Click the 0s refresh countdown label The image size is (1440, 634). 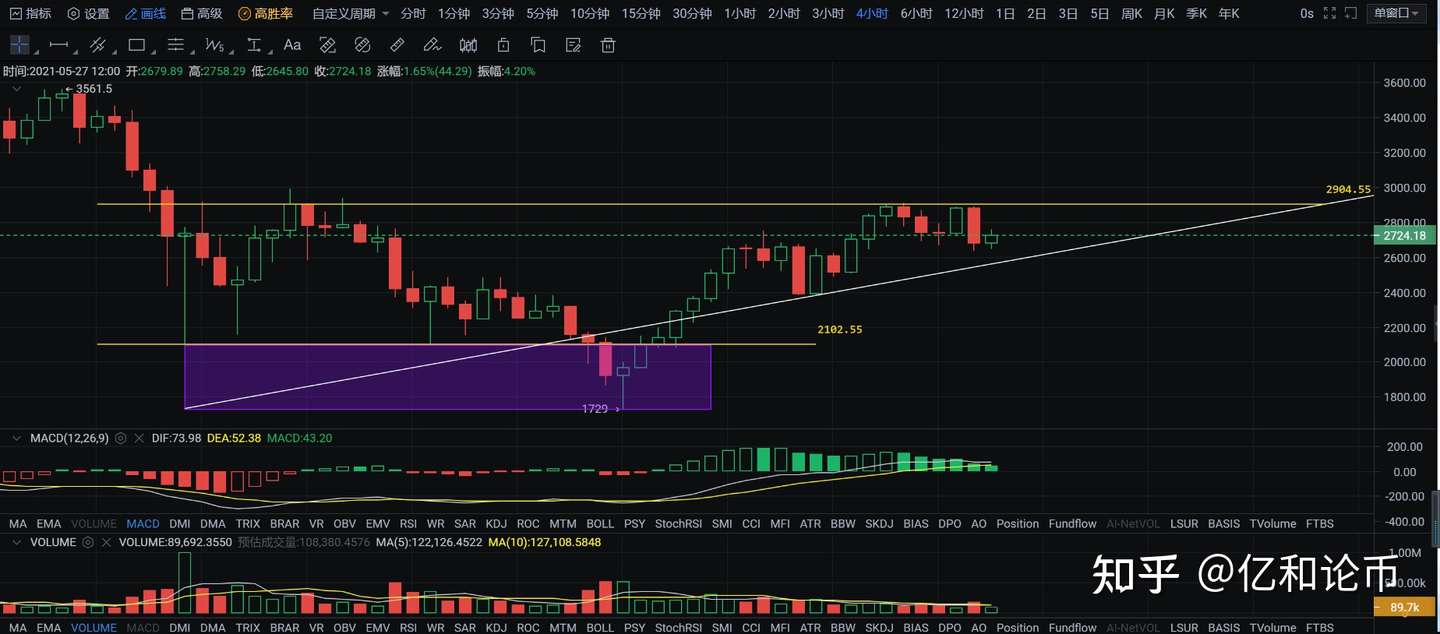1307,14
